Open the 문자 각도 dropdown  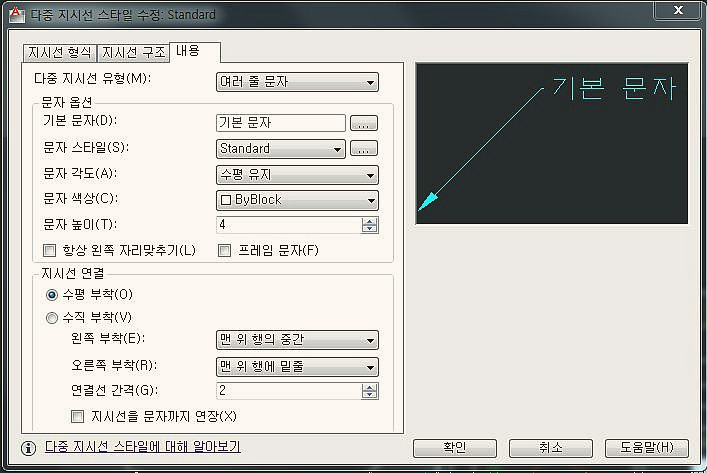tap(297, 175)
